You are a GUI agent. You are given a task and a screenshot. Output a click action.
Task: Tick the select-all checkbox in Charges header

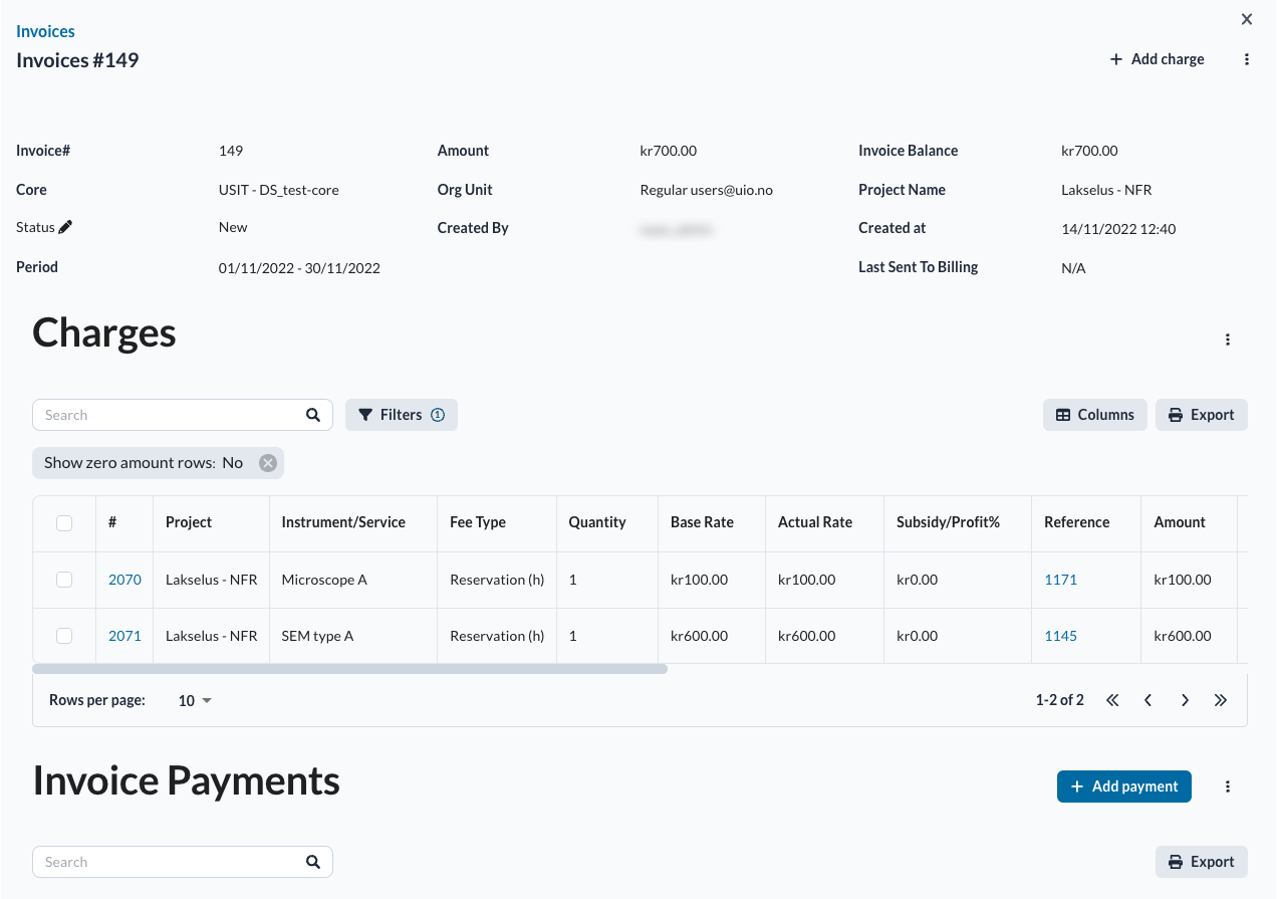64,523
